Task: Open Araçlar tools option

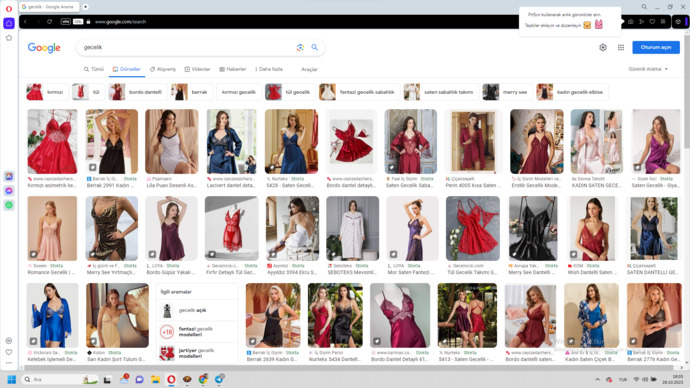Action: pos(309,70)
